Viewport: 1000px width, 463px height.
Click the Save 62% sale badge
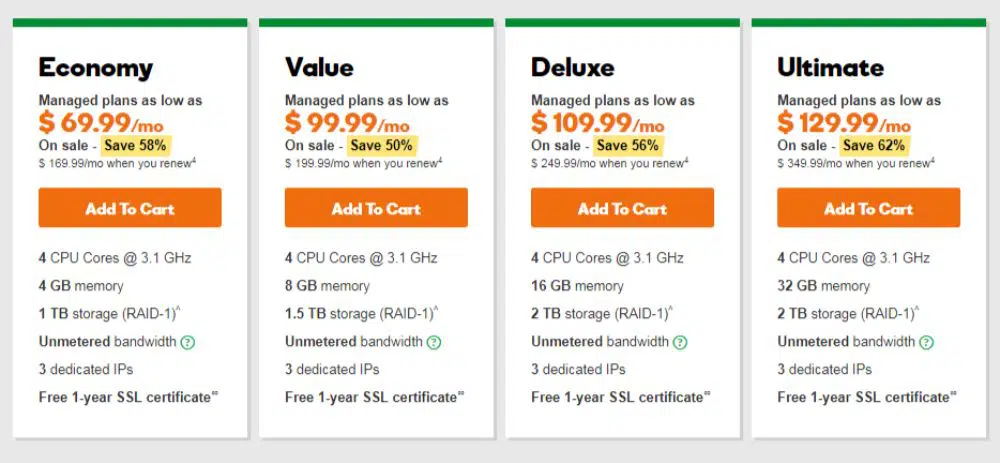click(x=875, y=145)
